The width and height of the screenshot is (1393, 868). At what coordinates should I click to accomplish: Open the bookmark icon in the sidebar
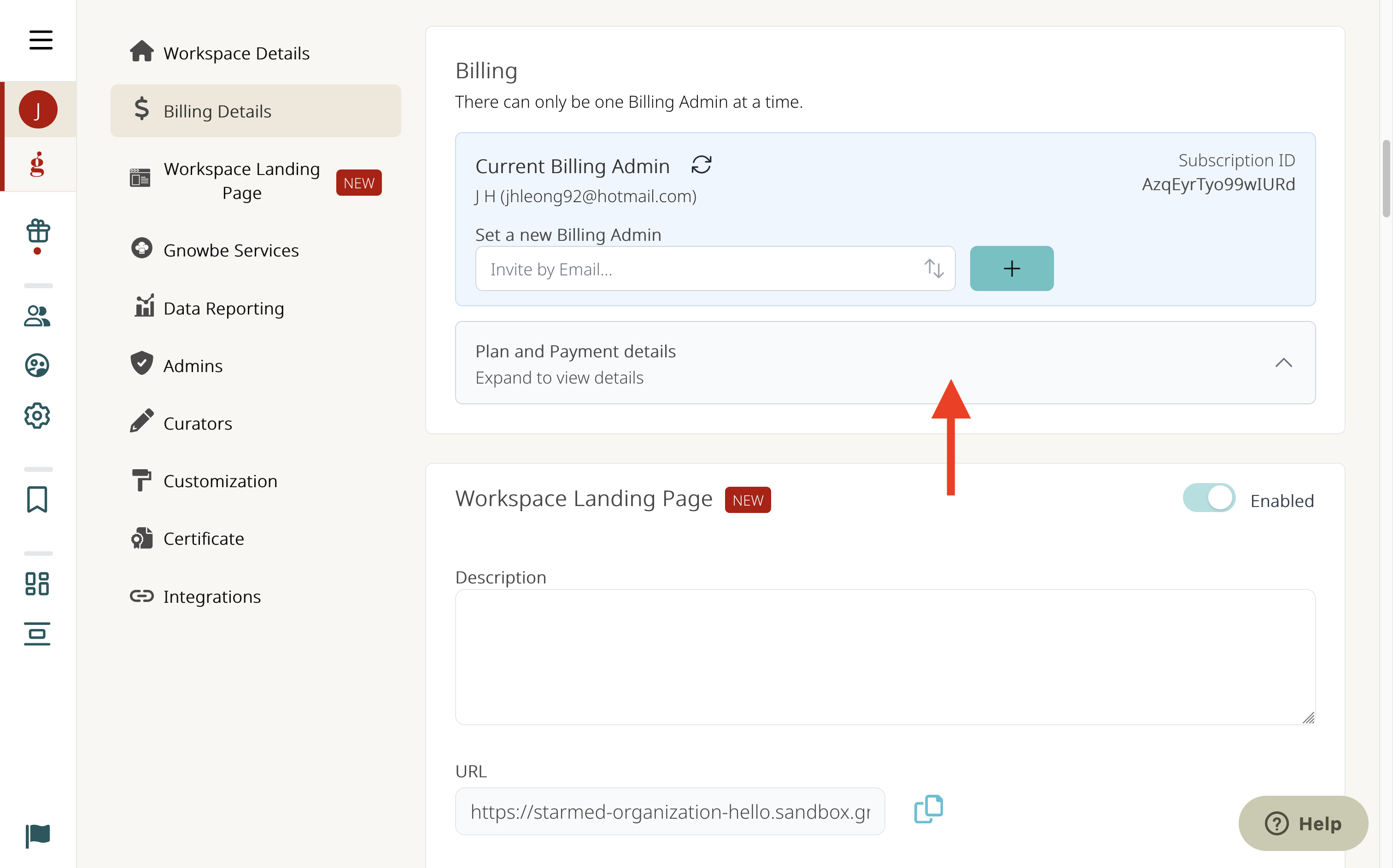tap(37, 500)
